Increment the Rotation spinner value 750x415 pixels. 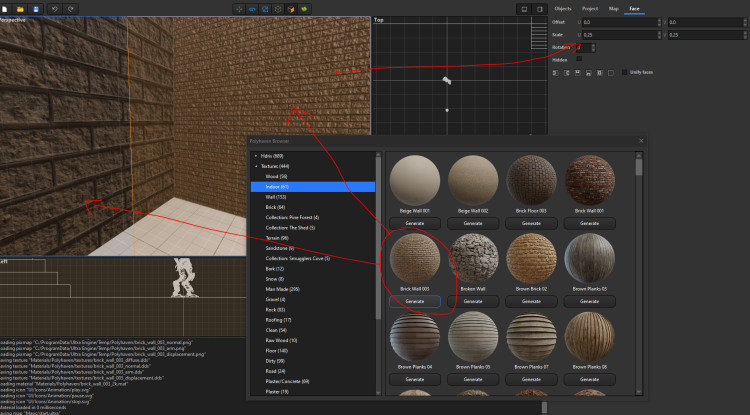coord(595,44)
